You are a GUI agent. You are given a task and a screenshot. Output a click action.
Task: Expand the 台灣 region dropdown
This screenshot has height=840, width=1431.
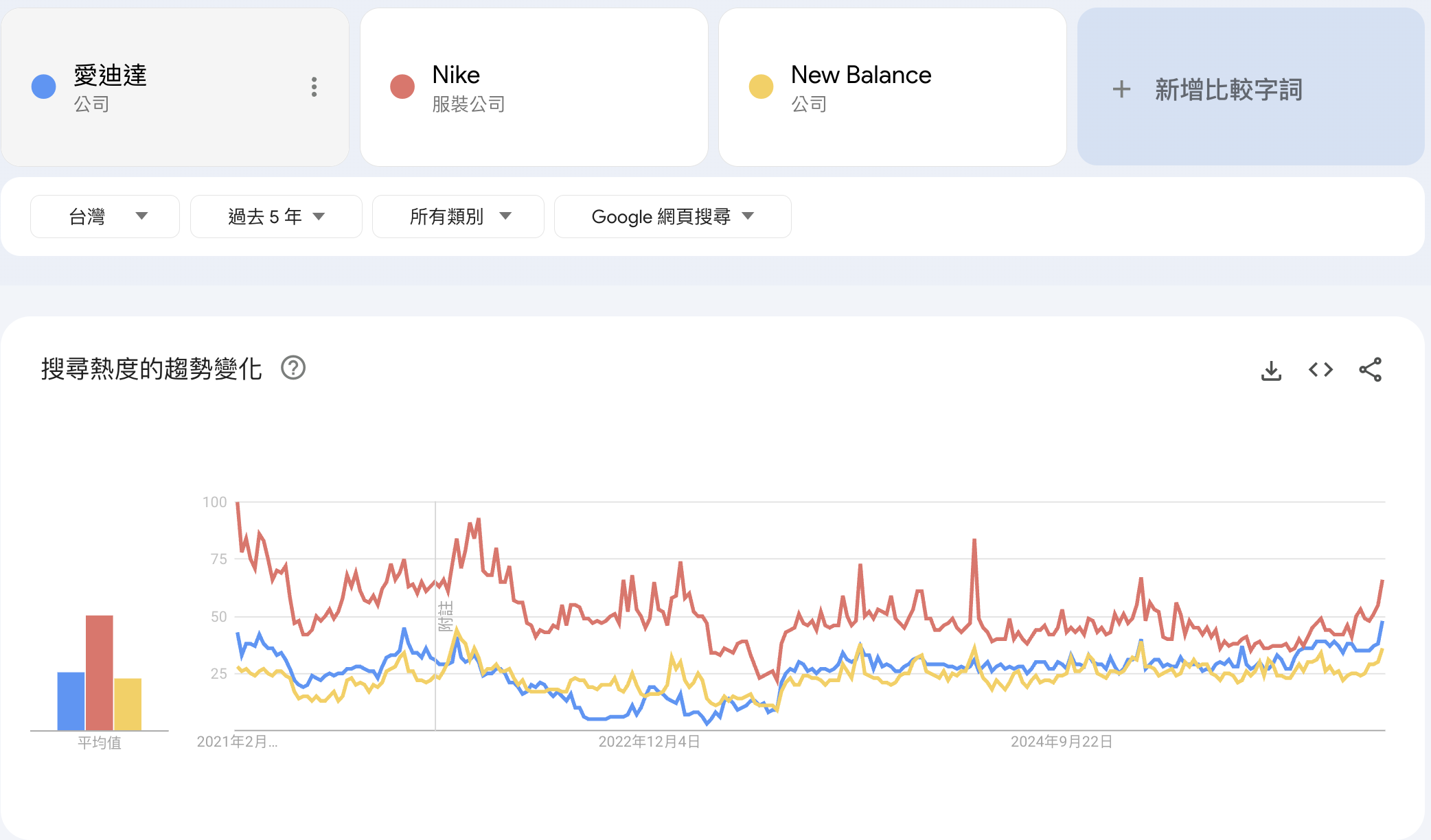point(105,217)
